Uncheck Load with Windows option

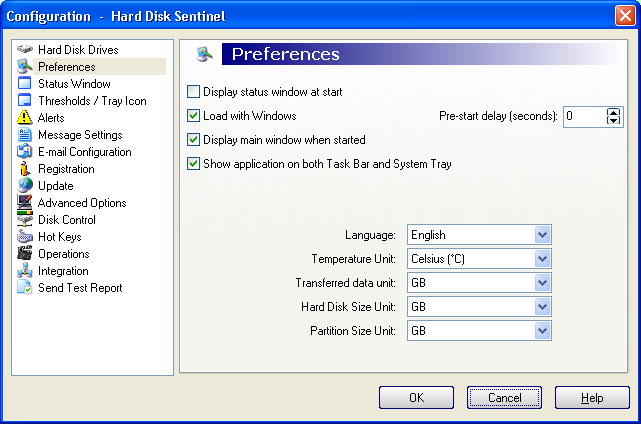(193, 116)
